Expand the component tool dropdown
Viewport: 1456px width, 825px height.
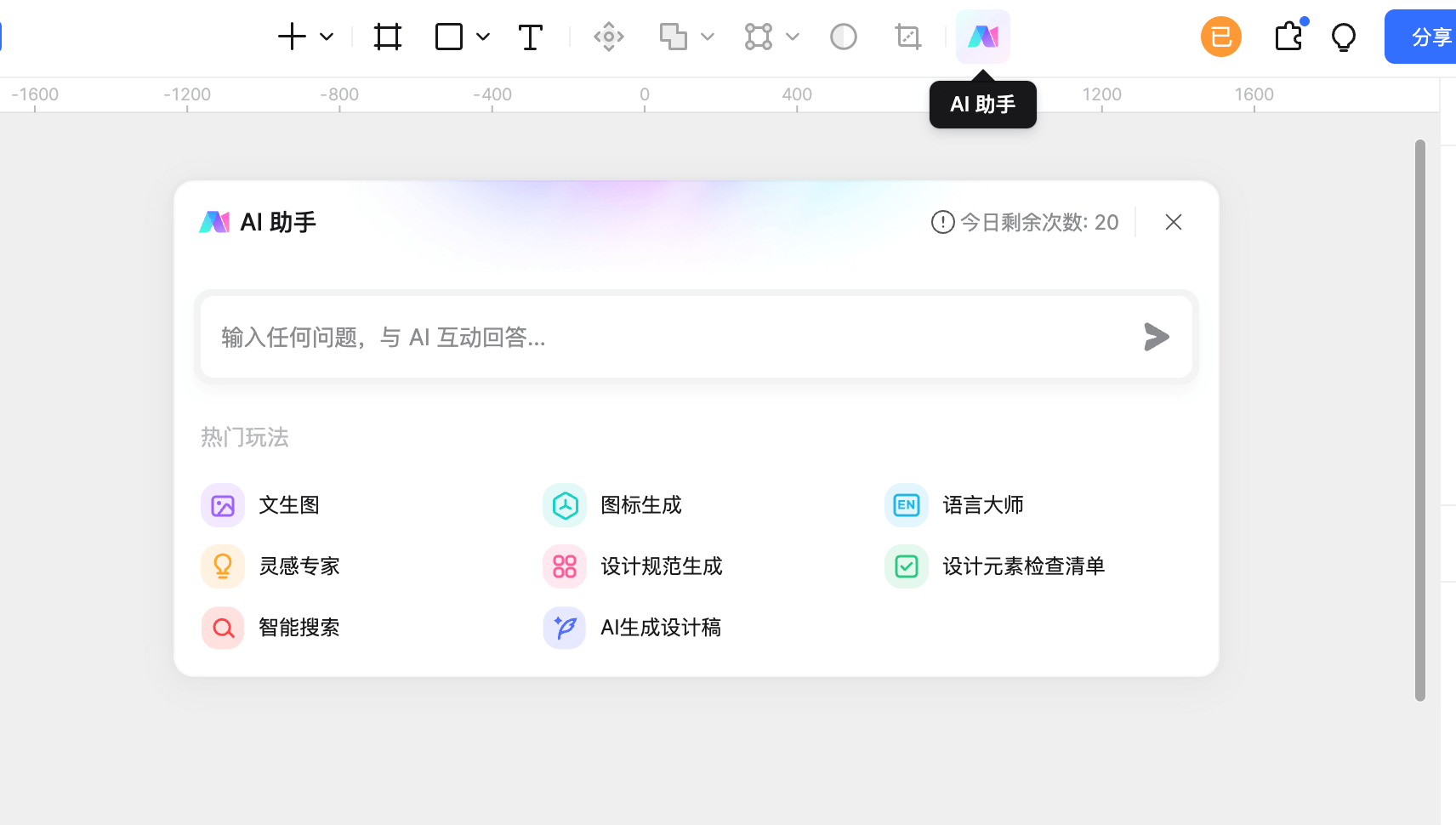click(794, 37)
